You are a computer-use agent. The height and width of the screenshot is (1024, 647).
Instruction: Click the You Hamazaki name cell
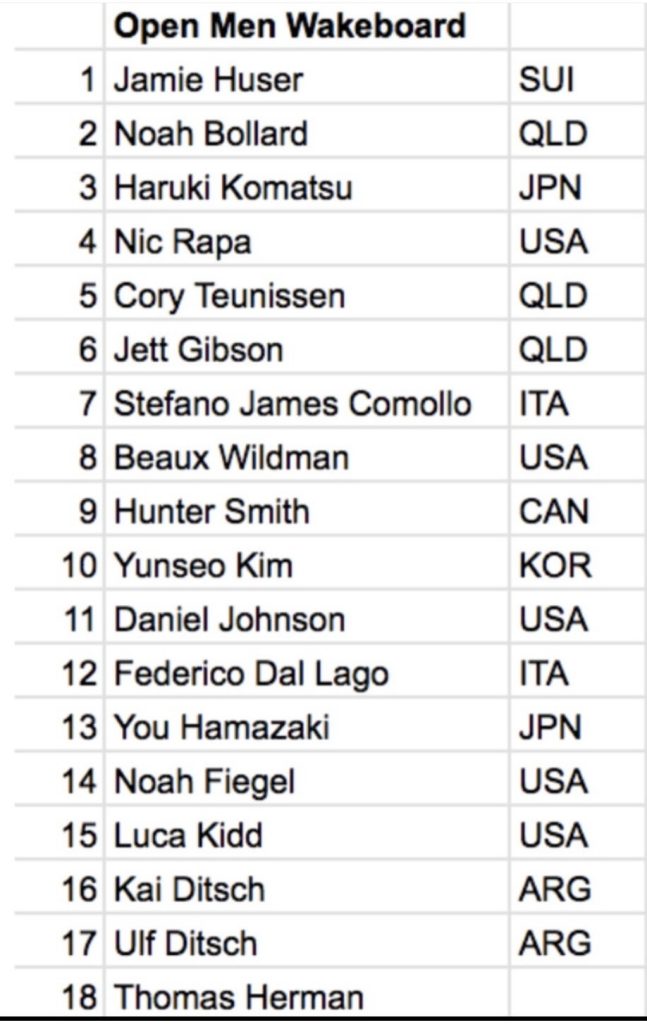(222, 728)
